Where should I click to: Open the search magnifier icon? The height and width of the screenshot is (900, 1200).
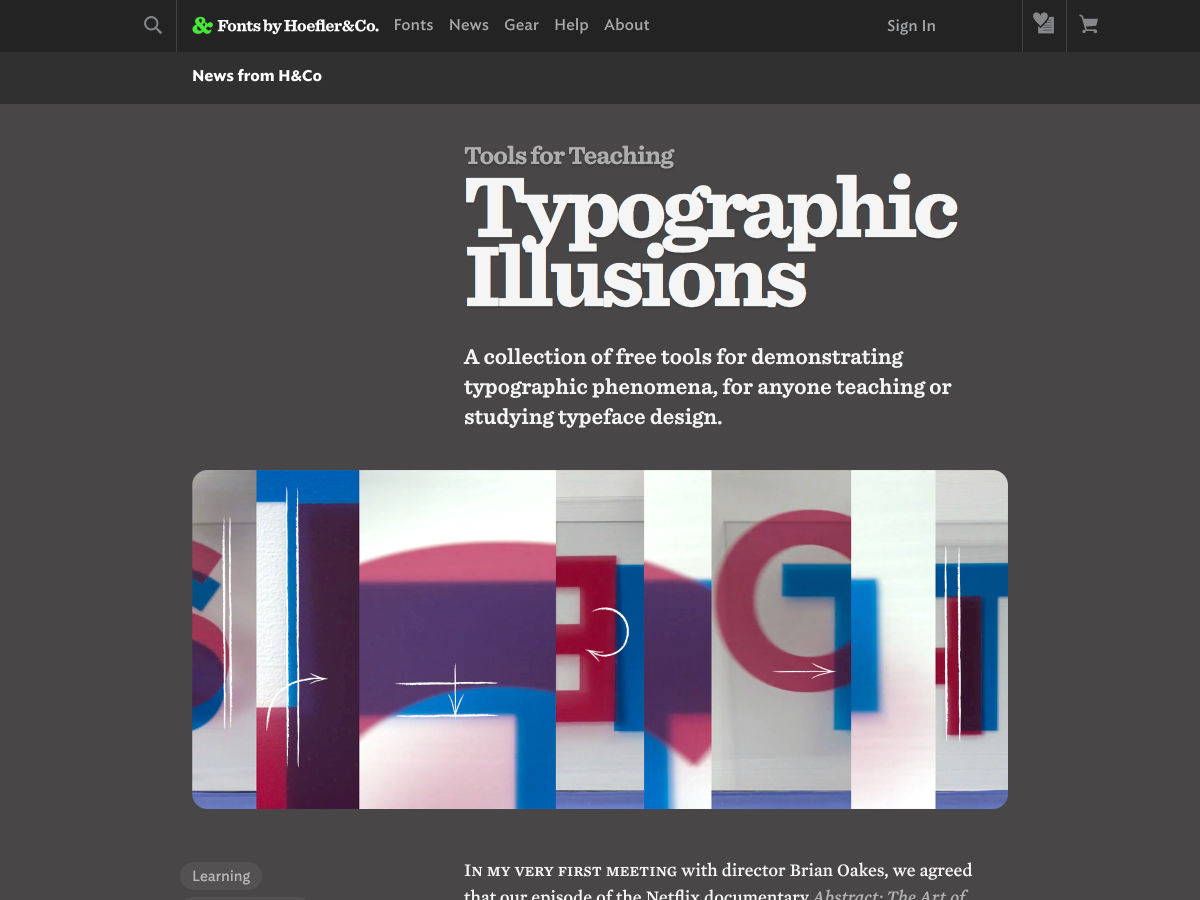point(152,25)
